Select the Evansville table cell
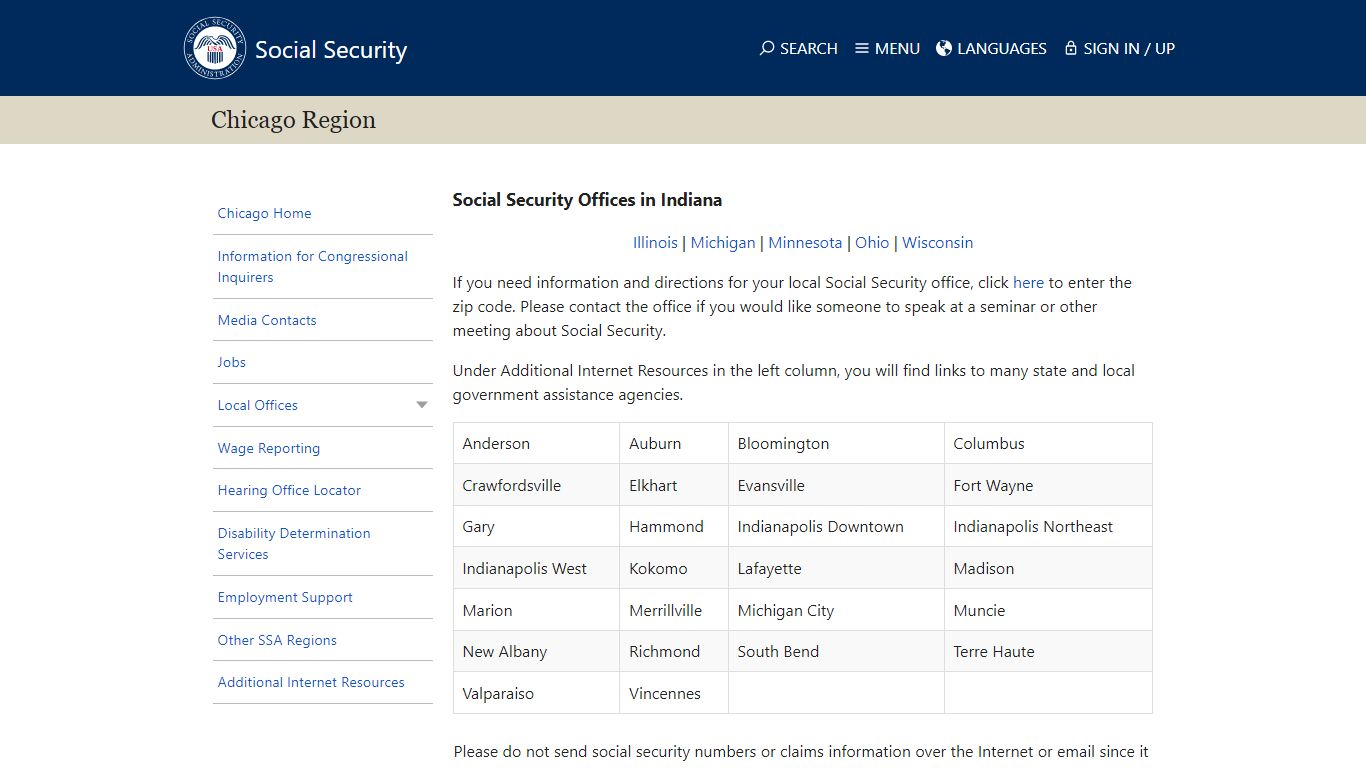This screenshot has height=768, width=1366. pyautogui.click(x=836, y=485)
